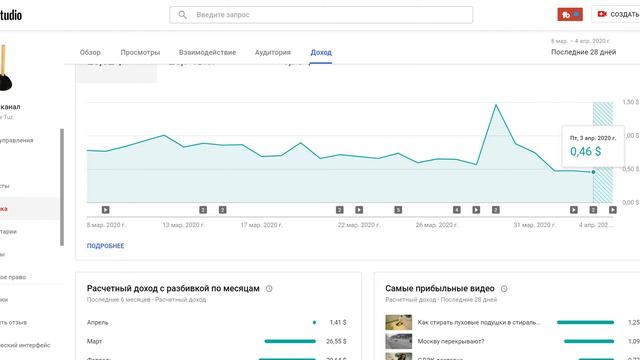Select the Аудитория tab
Image resolution: width=640 pixels, height=360 pixels.
[x=273, y=52]
